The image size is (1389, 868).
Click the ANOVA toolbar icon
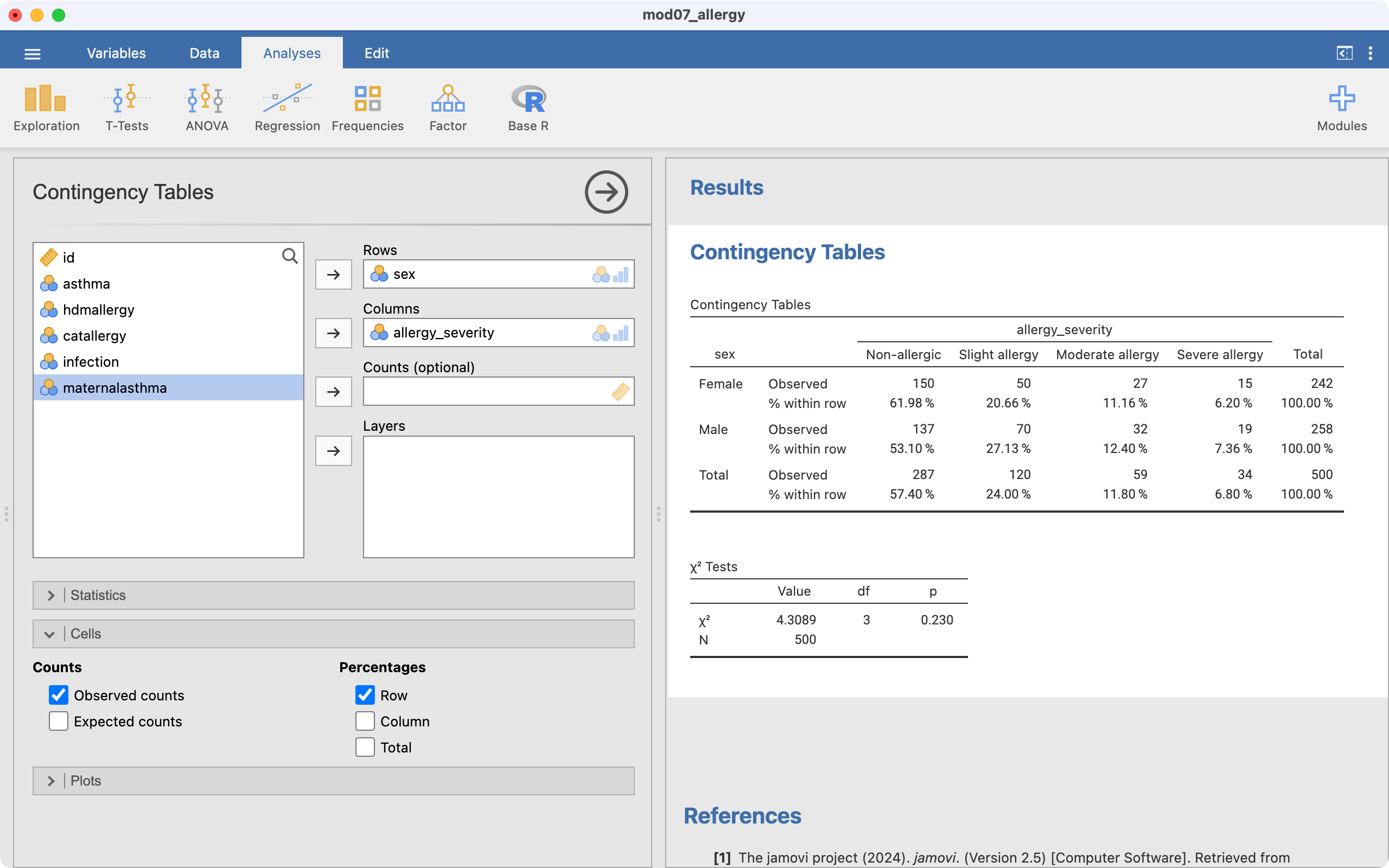[207, 108]
